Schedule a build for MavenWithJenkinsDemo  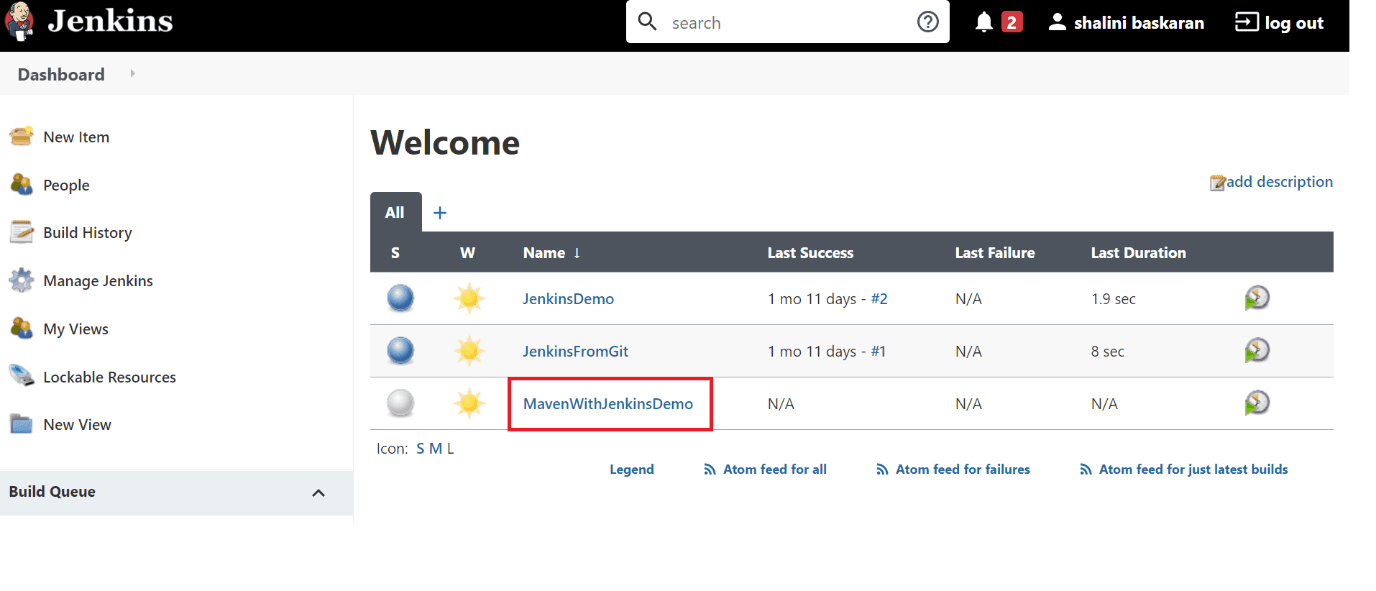pyautogui.click(x=1257, y=402)
